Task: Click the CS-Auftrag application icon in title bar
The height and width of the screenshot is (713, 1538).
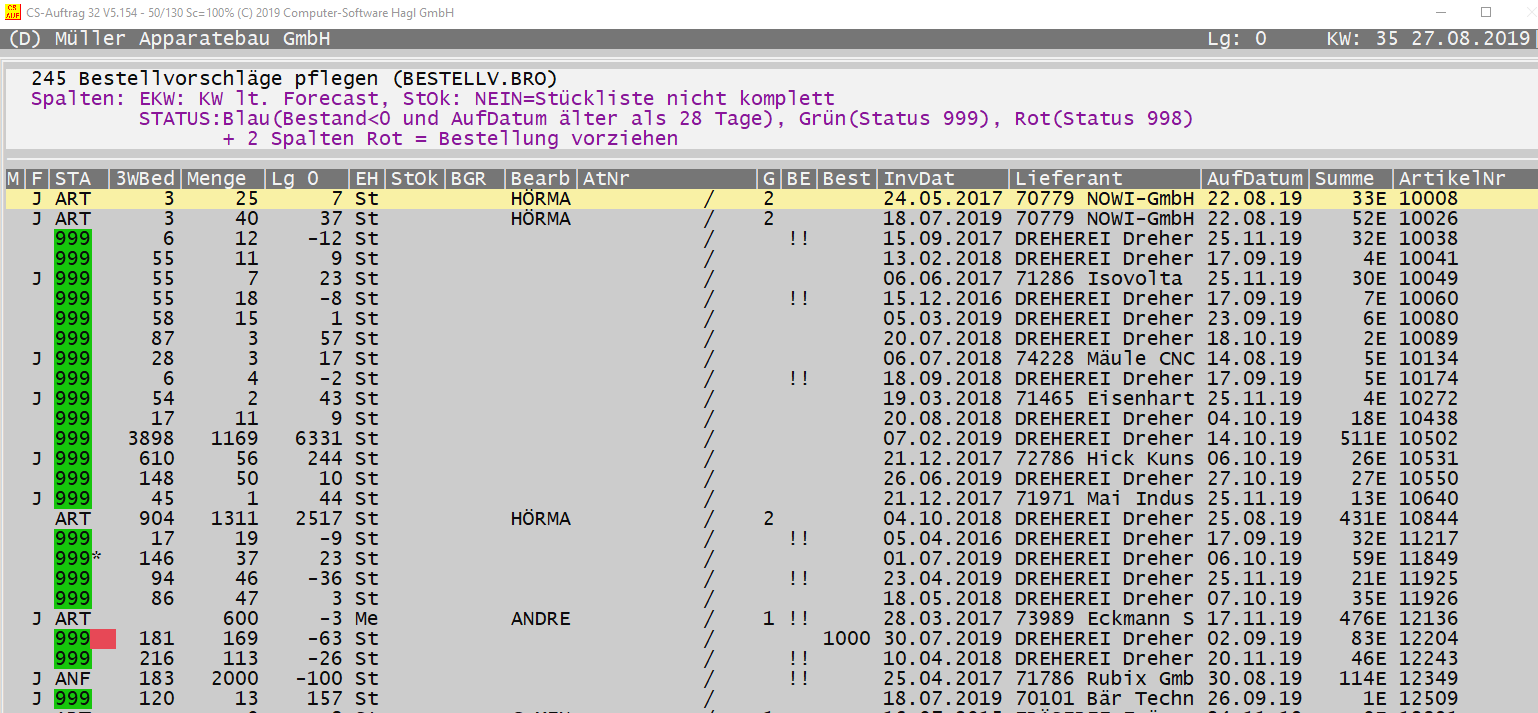Action: 13,13
